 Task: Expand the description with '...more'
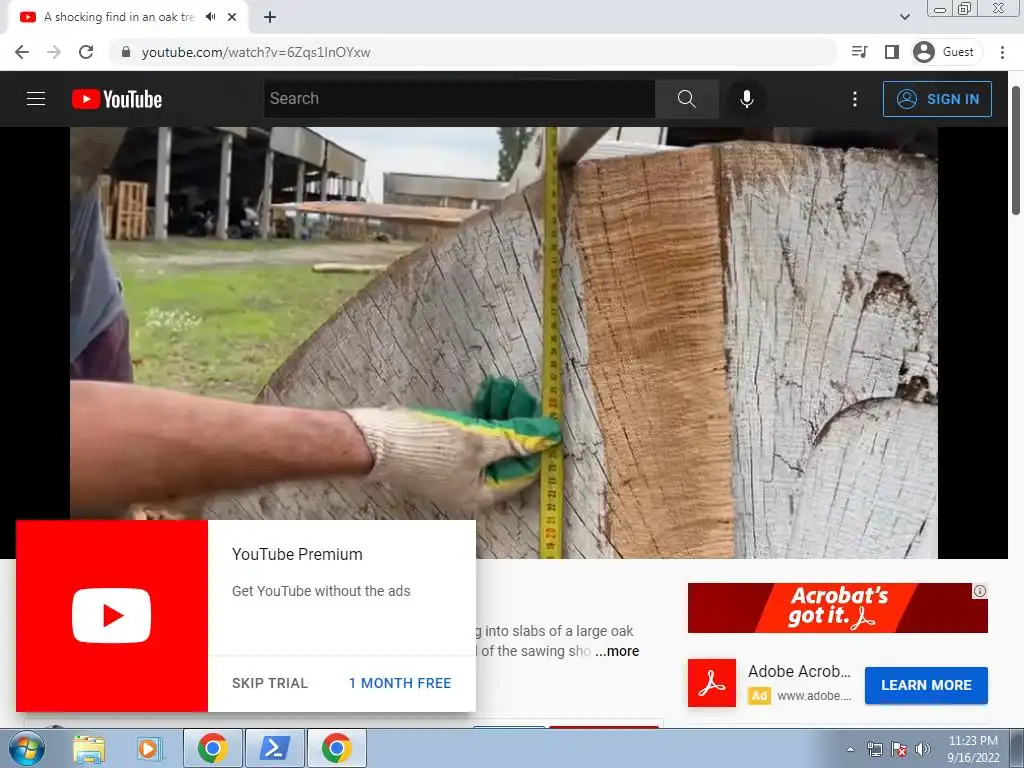[617, 651]
